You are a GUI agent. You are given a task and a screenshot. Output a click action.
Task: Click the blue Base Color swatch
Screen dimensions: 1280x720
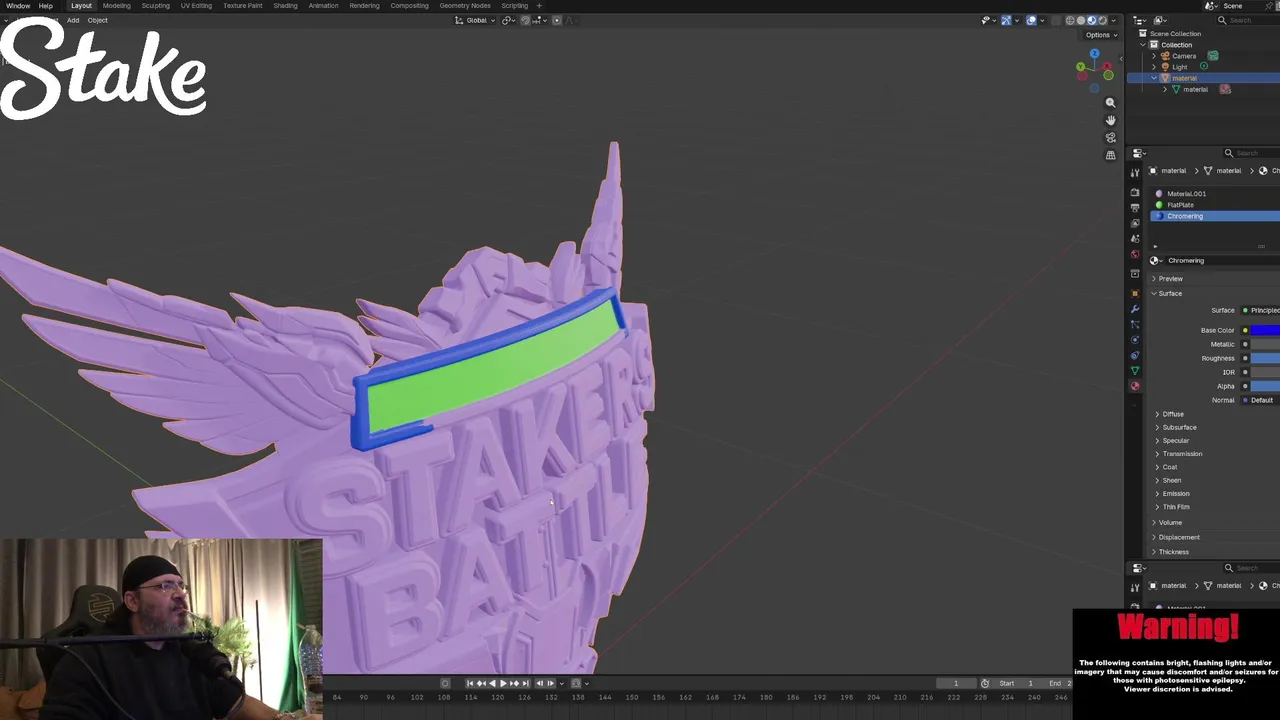click(x=1265, y=330)
